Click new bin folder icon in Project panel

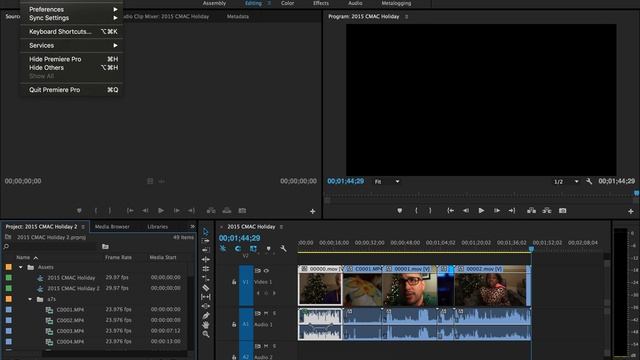coord(105,247)
